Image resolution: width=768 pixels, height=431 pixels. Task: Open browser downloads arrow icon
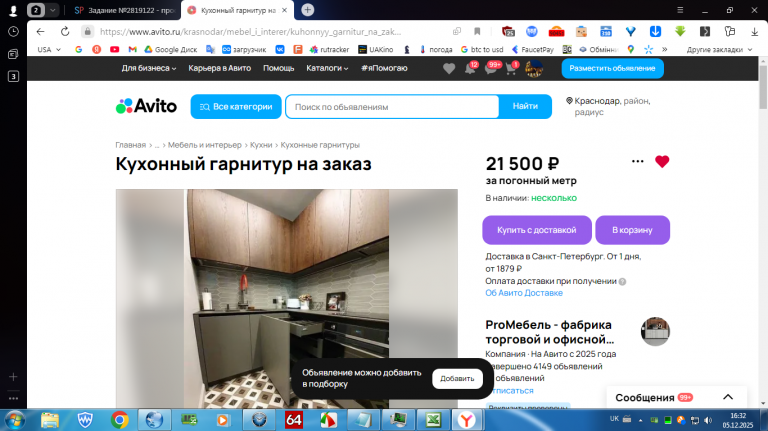click(754, 31)
